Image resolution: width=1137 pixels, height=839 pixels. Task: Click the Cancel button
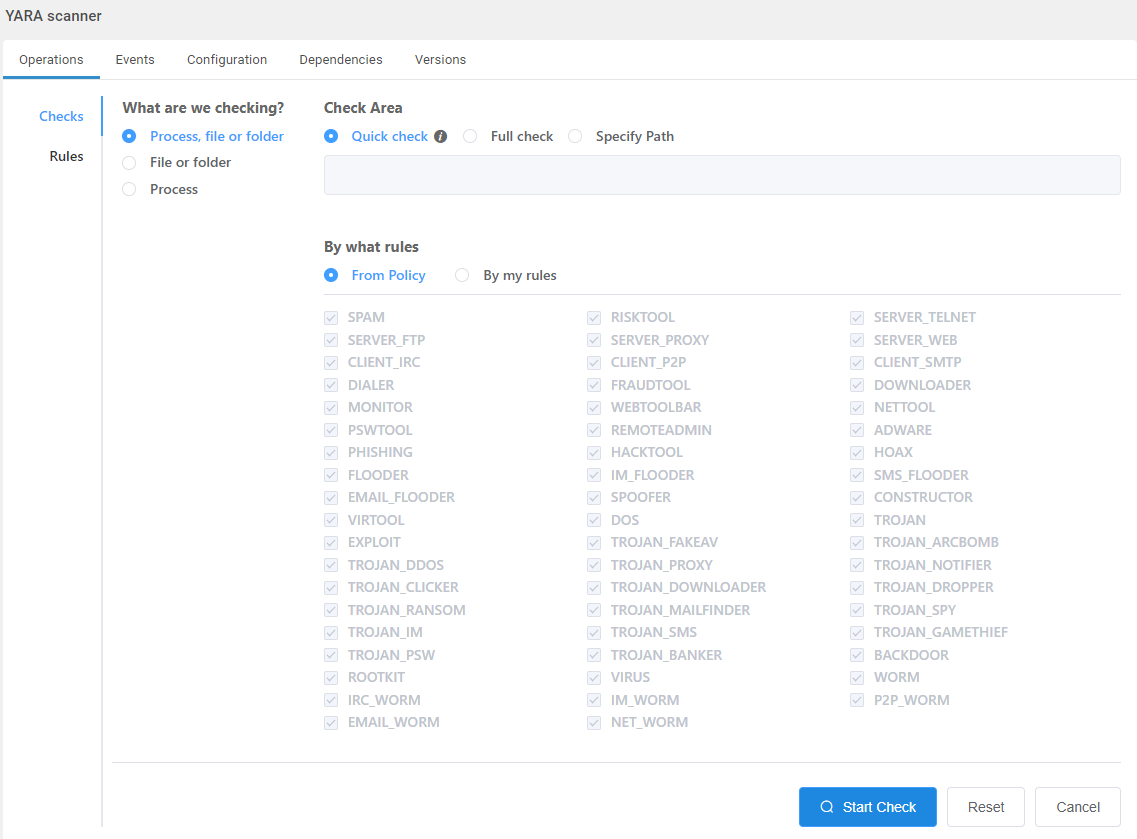tap(1078, 807)
